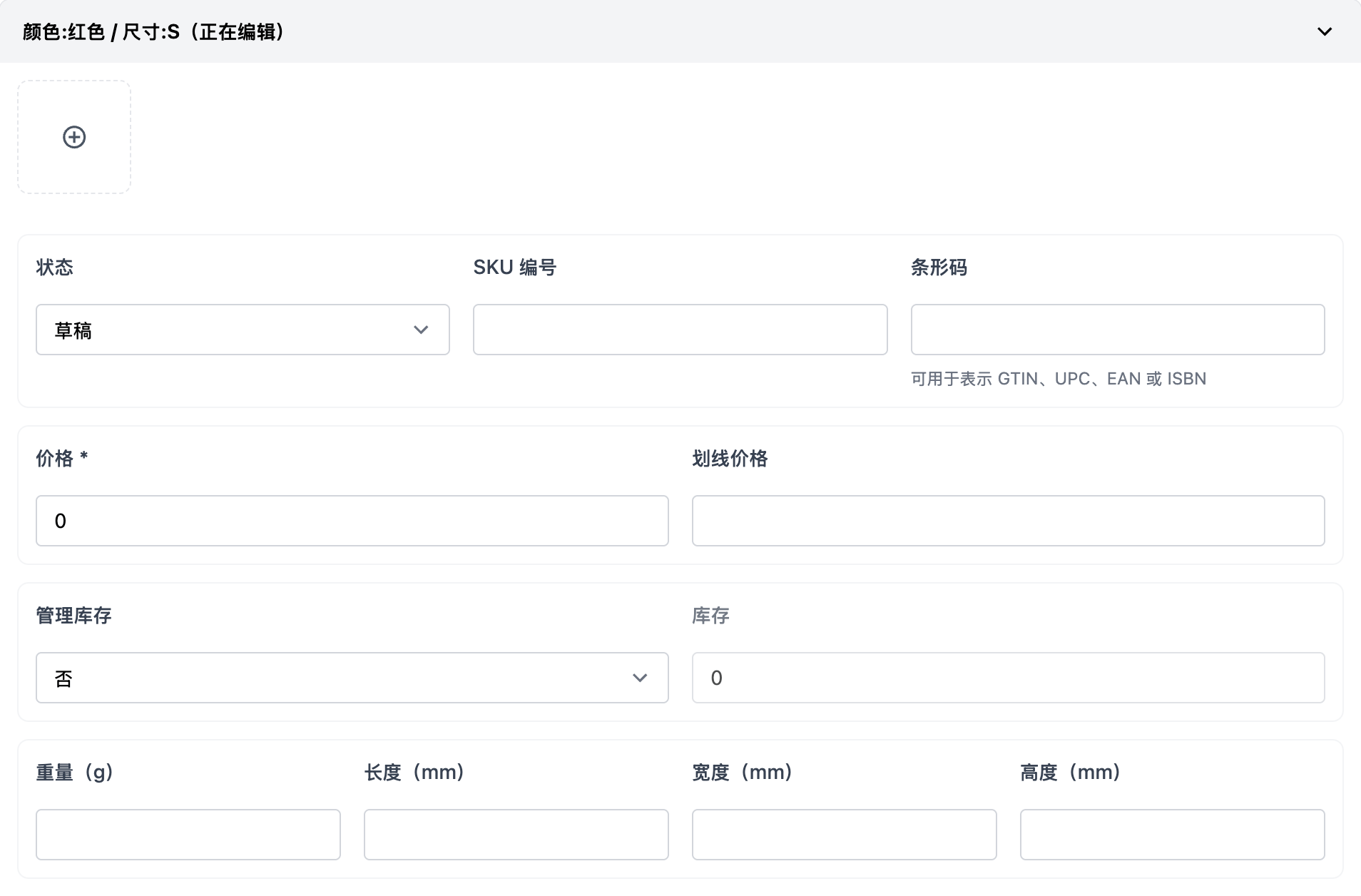Screen dimensions: 1361x896
Task: Open the 状态 dropdown showing 草稿
Action: 243,330
